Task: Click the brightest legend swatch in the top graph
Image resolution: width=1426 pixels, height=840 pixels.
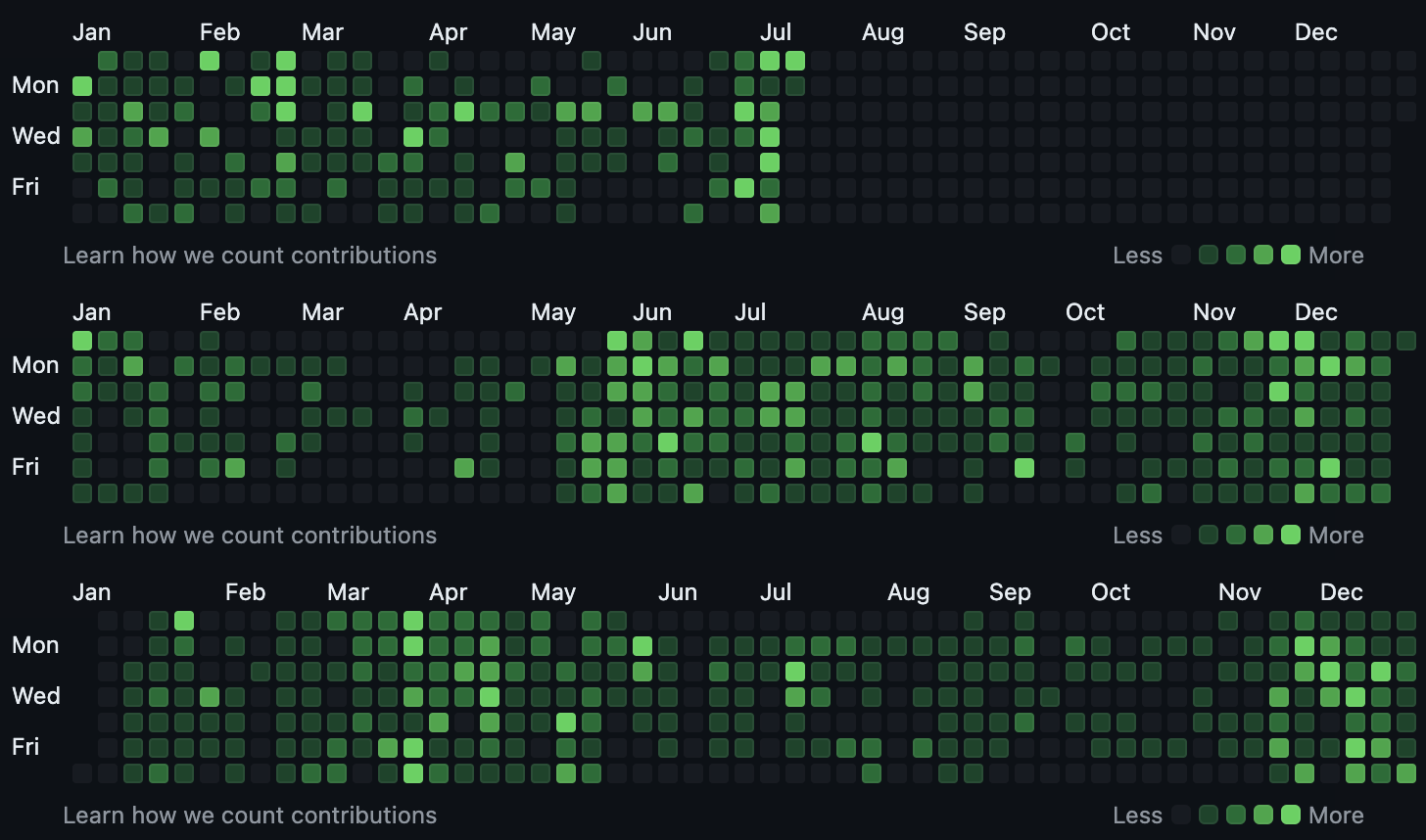Action: pos(1291,256)
